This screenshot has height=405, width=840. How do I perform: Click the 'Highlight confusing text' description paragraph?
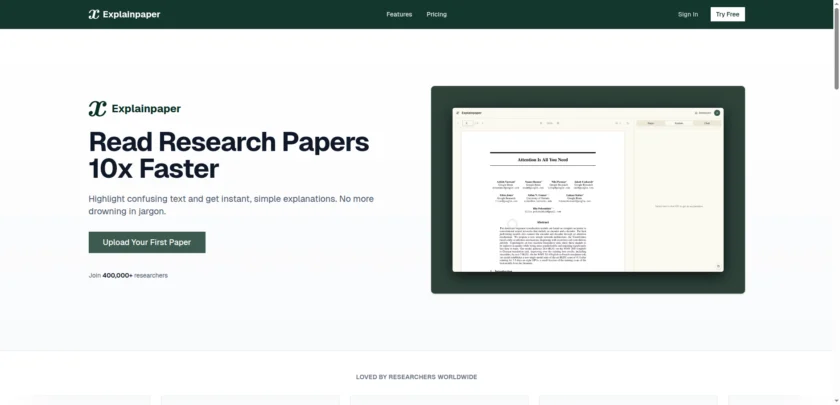pos(231,205)
